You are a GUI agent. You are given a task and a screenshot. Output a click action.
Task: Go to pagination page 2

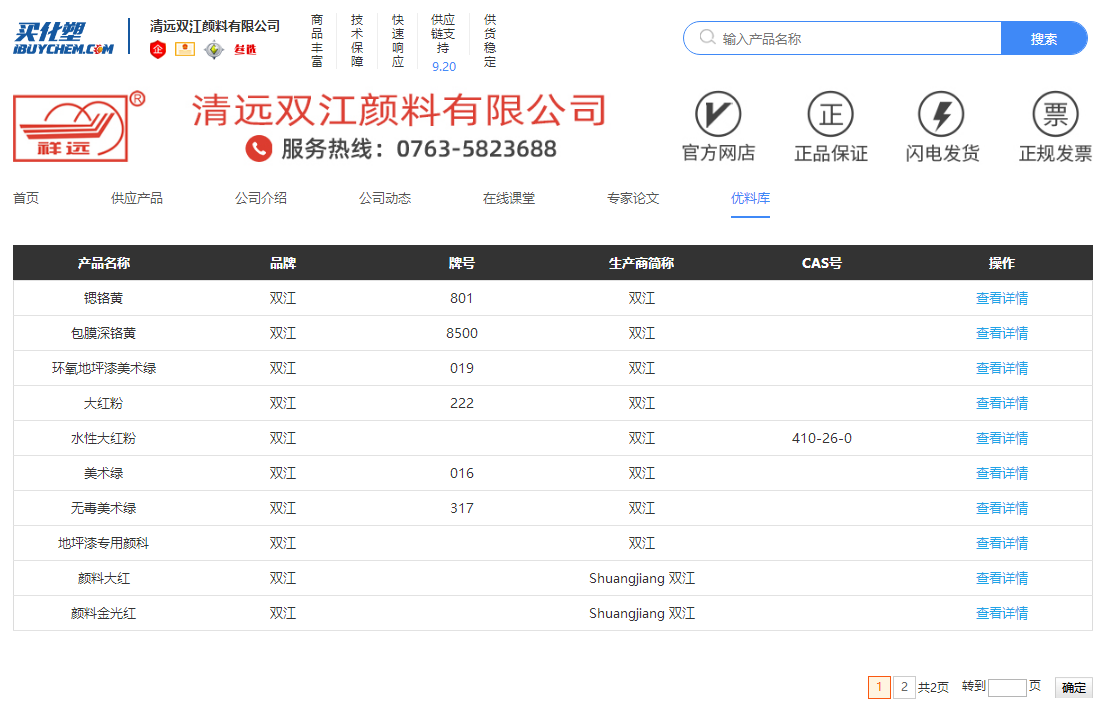(x=904, y=687)
